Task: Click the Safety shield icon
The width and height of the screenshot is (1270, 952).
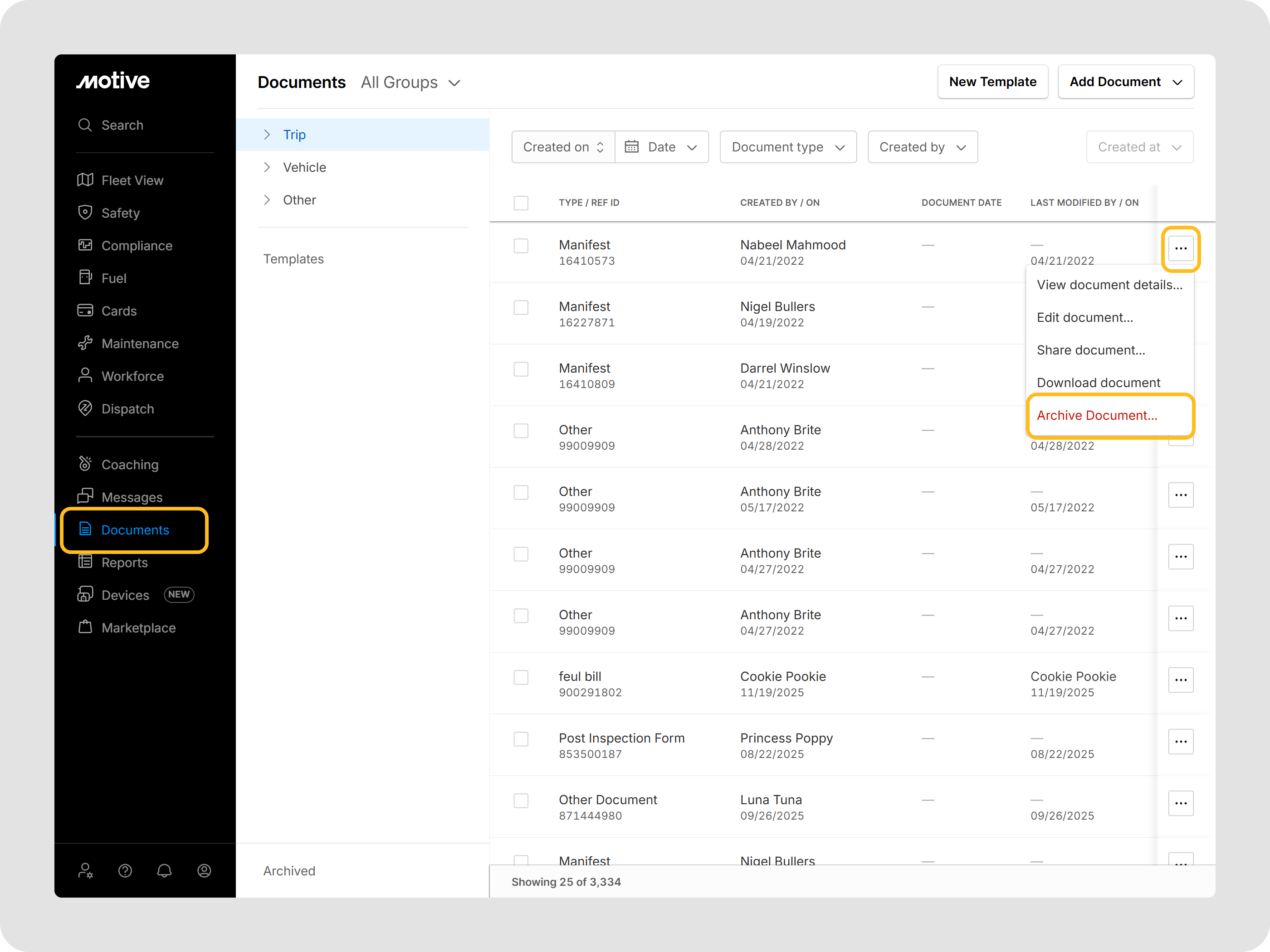Action: tap(85, 213)
